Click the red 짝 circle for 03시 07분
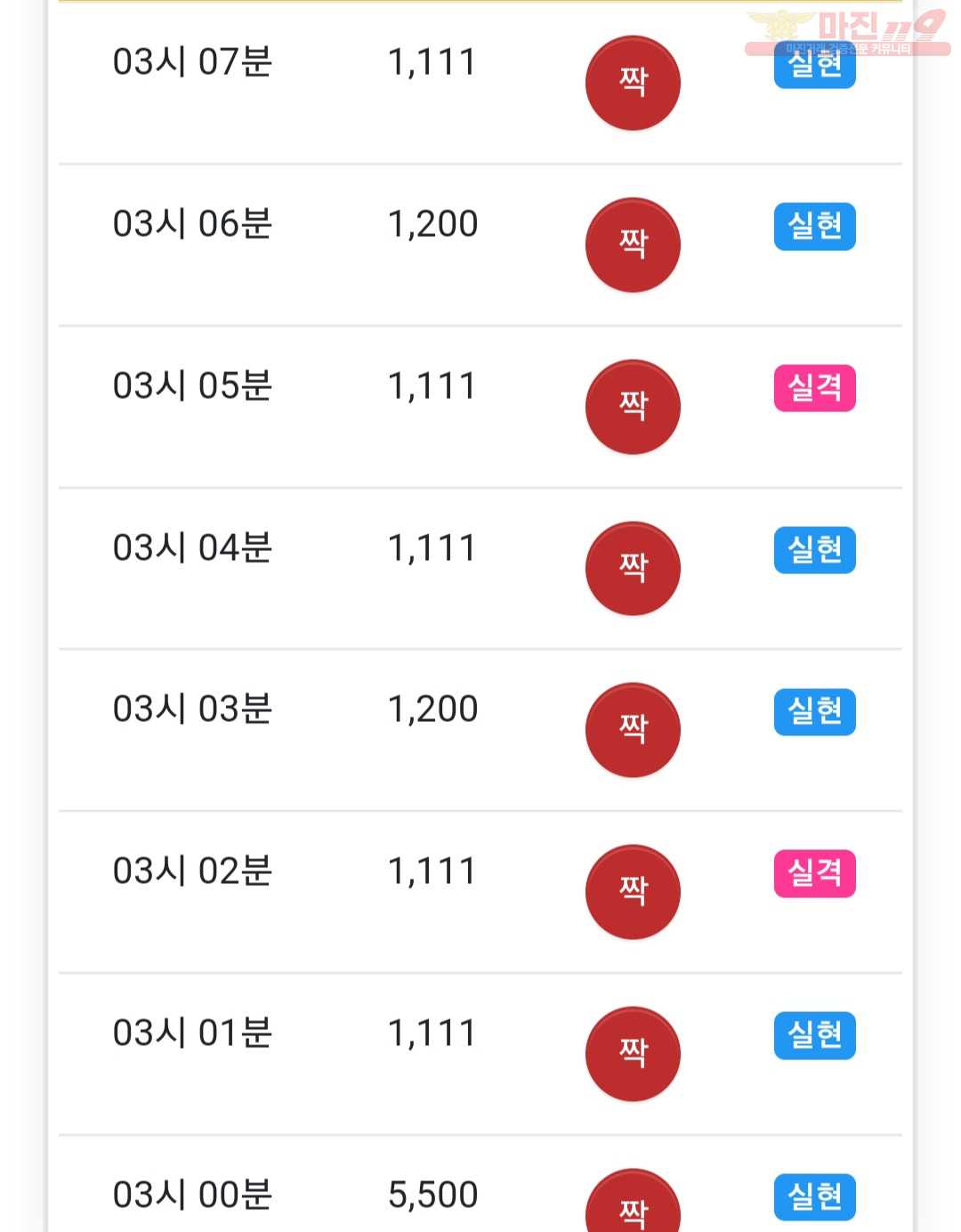961x1232 pixels. 633,83
